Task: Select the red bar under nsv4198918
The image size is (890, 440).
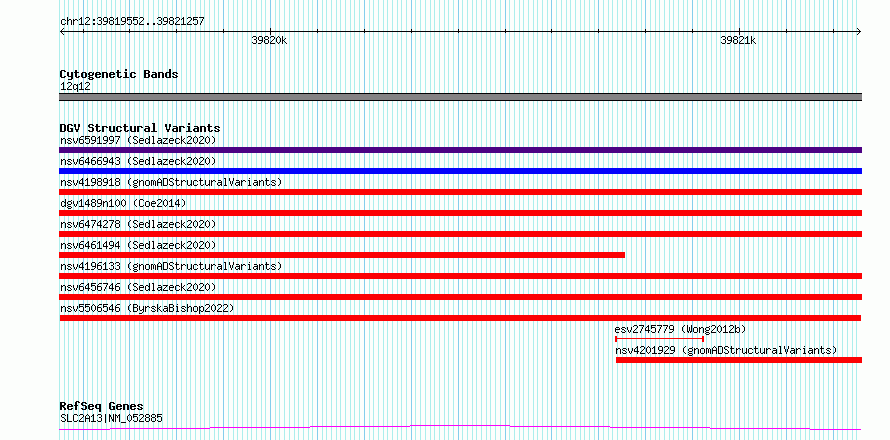Action: click(x=460, y=192)
